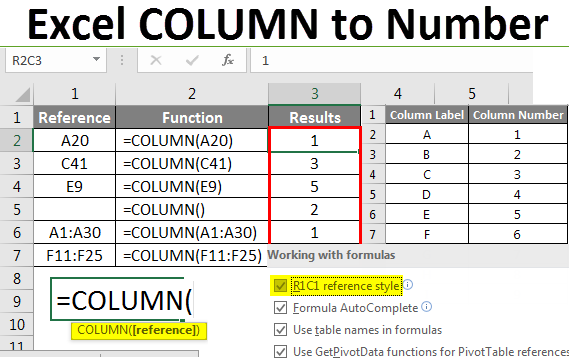Uncheck the R1C1 reference style checkbox

[x=281, y=285]
